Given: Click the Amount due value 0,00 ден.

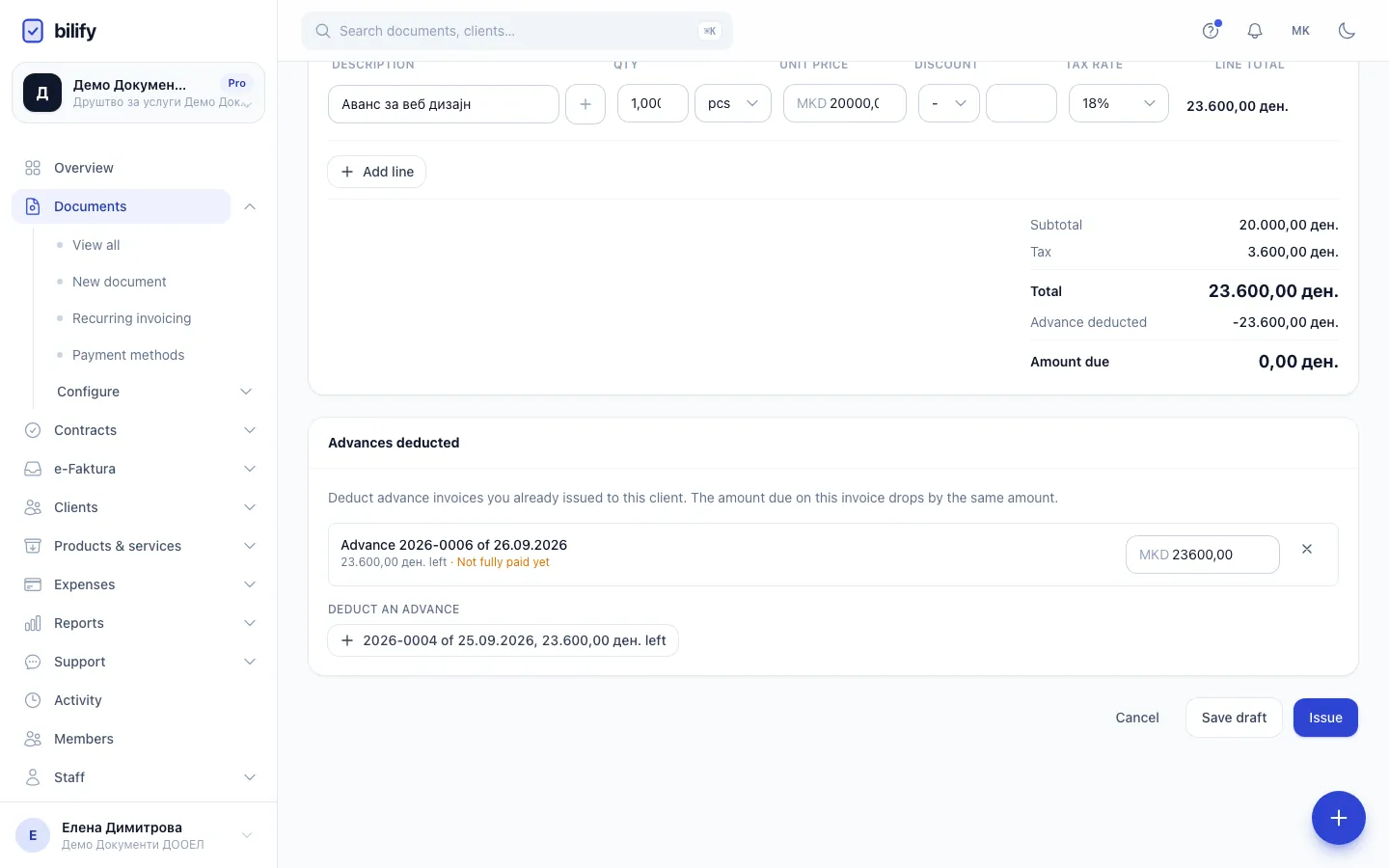Looking at the screenshot, I should pos(1298,362).
